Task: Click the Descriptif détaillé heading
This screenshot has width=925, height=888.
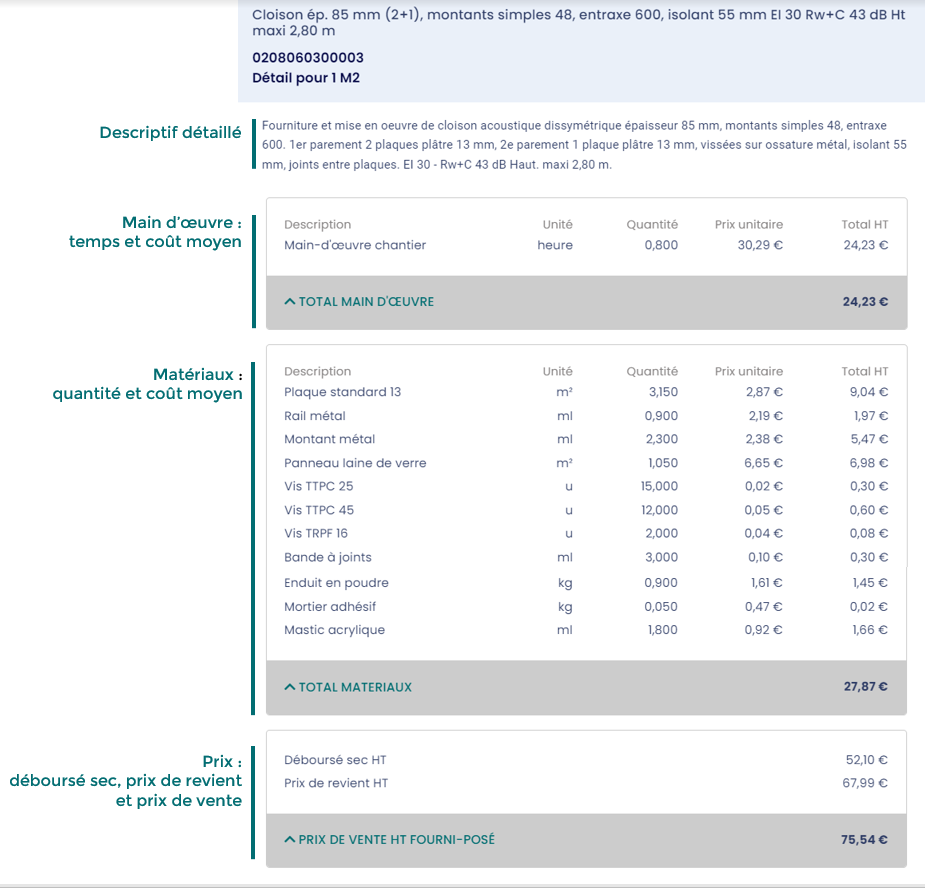Action: [x=170, y=133]
